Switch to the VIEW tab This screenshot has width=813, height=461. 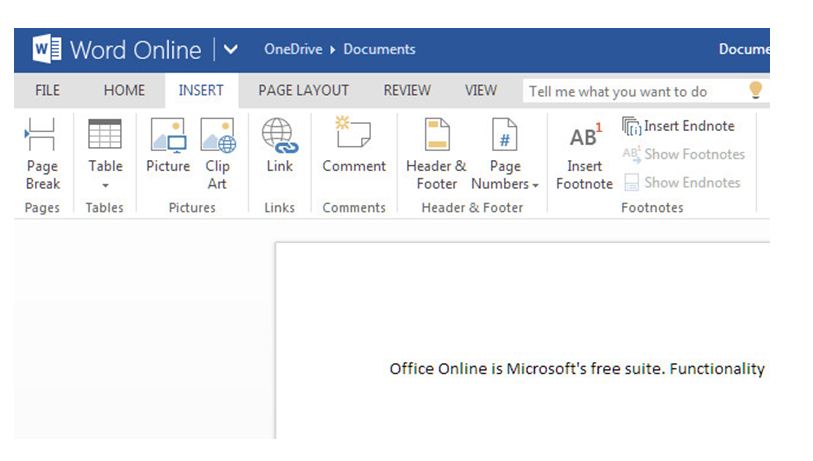click(x=481, y=90)
